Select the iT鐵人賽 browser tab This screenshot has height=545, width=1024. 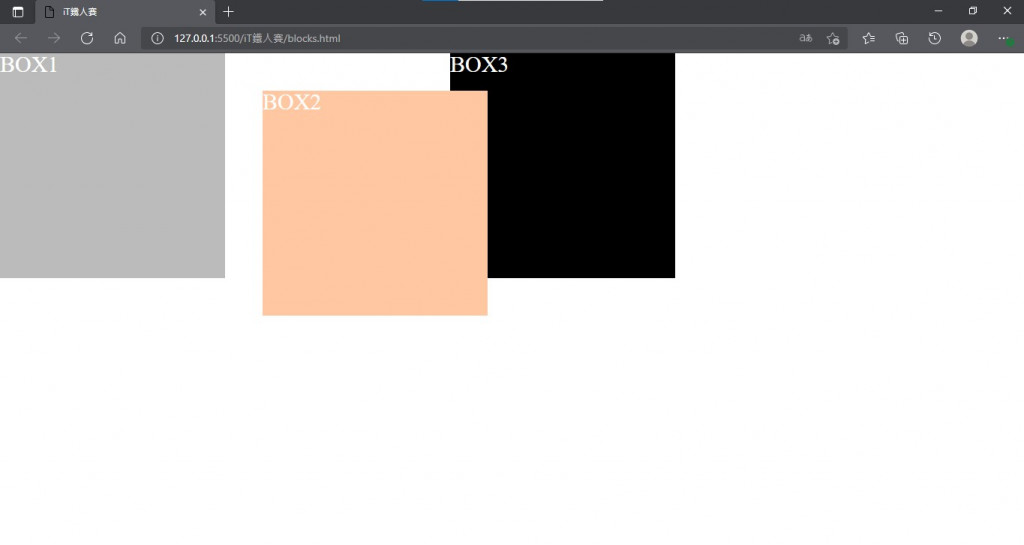[125, 12]
